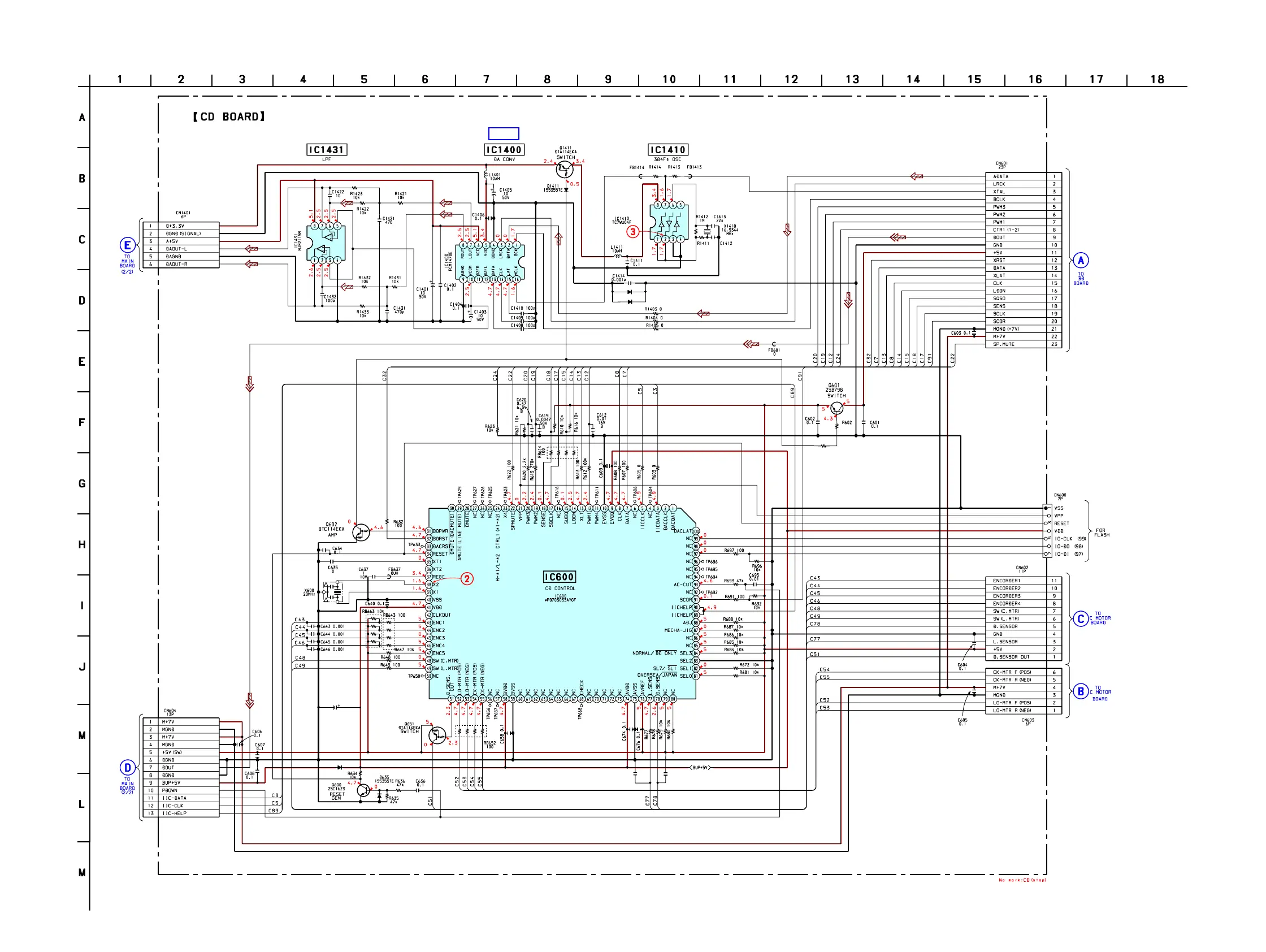Click the Q601 switch transistor symbol
Screen dimensions: 1266x952
837,409
